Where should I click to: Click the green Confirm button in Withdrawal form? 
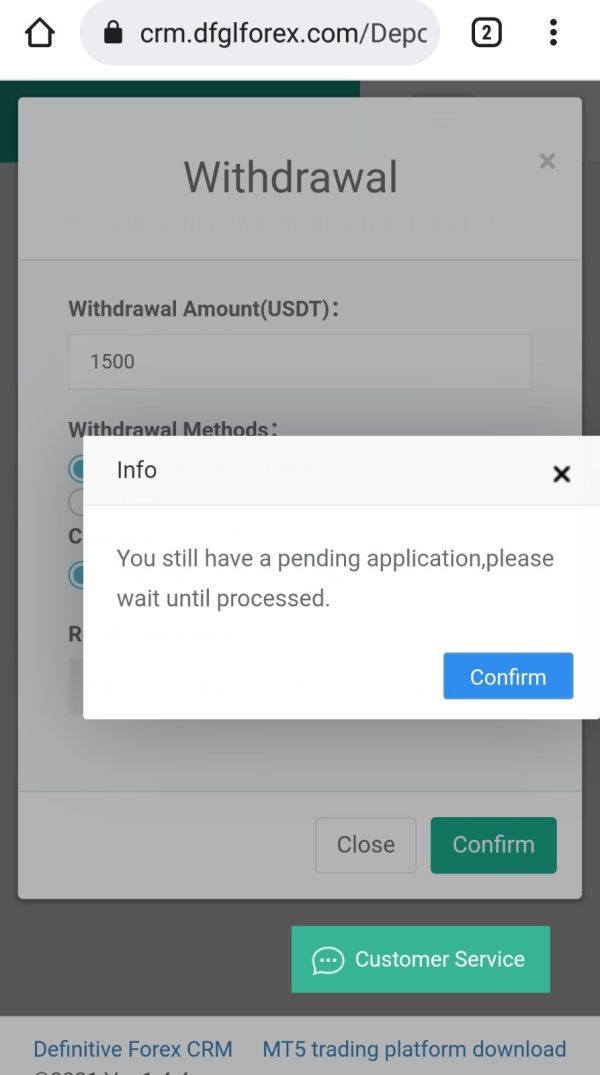[494, 845]
